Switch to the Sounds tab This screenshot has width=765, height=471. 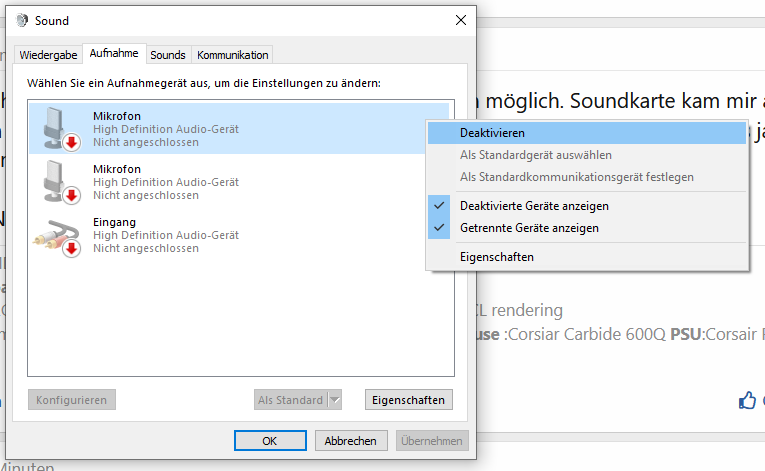(x=168, y=55)
